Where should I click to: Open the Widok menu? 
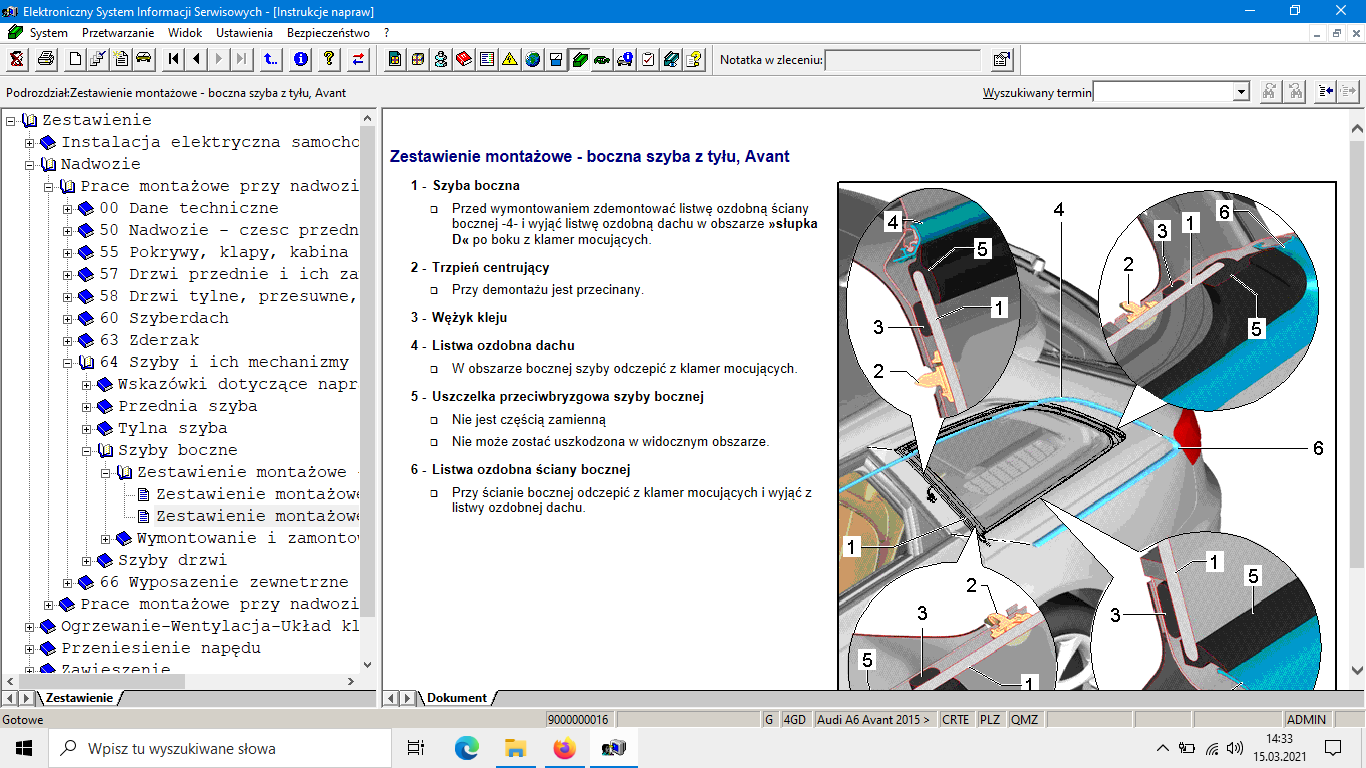pos(185,32)
